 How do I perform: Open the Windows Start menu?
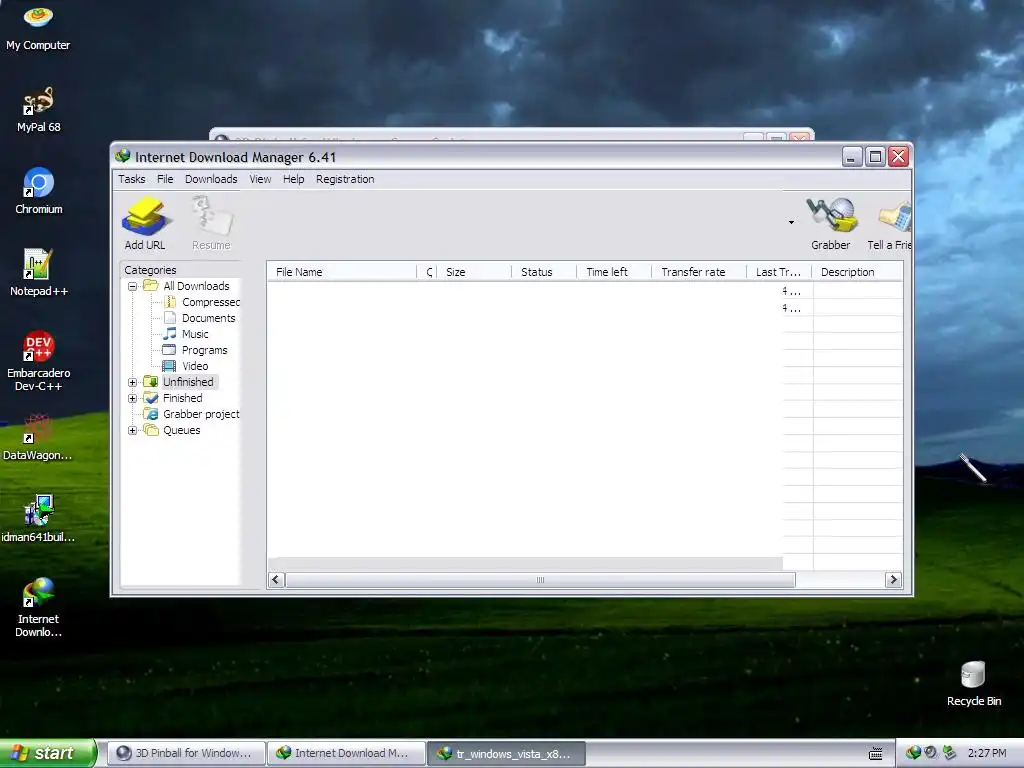48,753
